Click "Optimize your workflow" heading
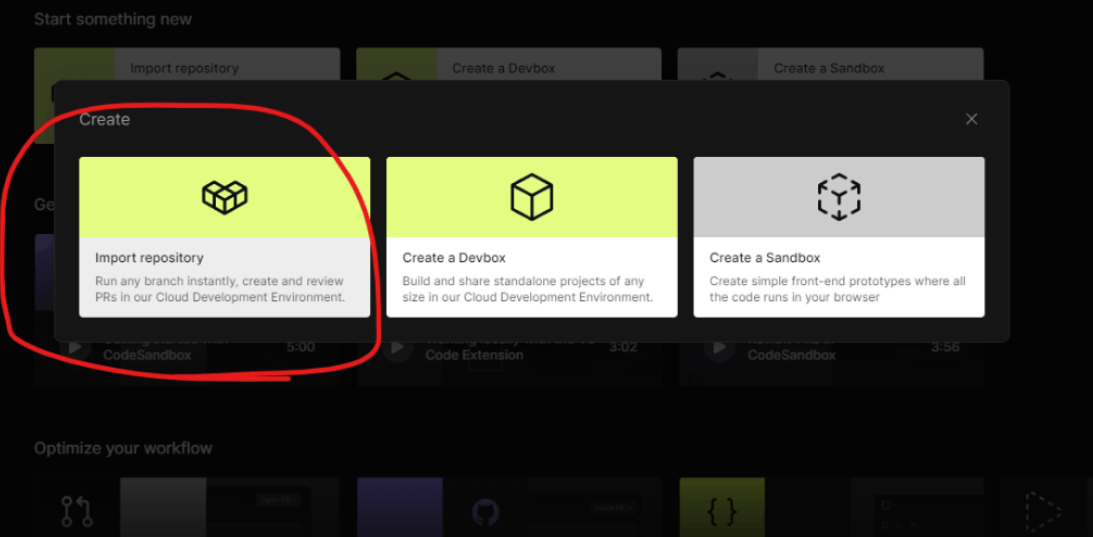The image size is (1093, 537). pyautogui.click(x=123, y=448)
